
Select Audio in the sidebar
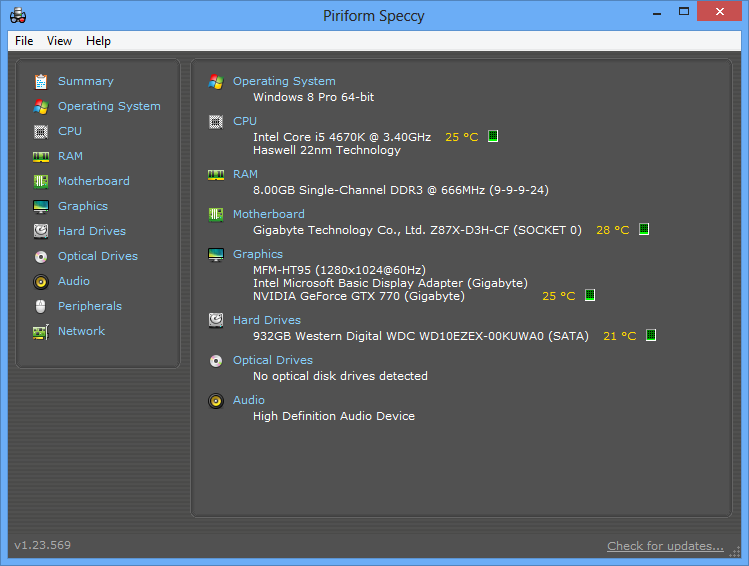74,281
